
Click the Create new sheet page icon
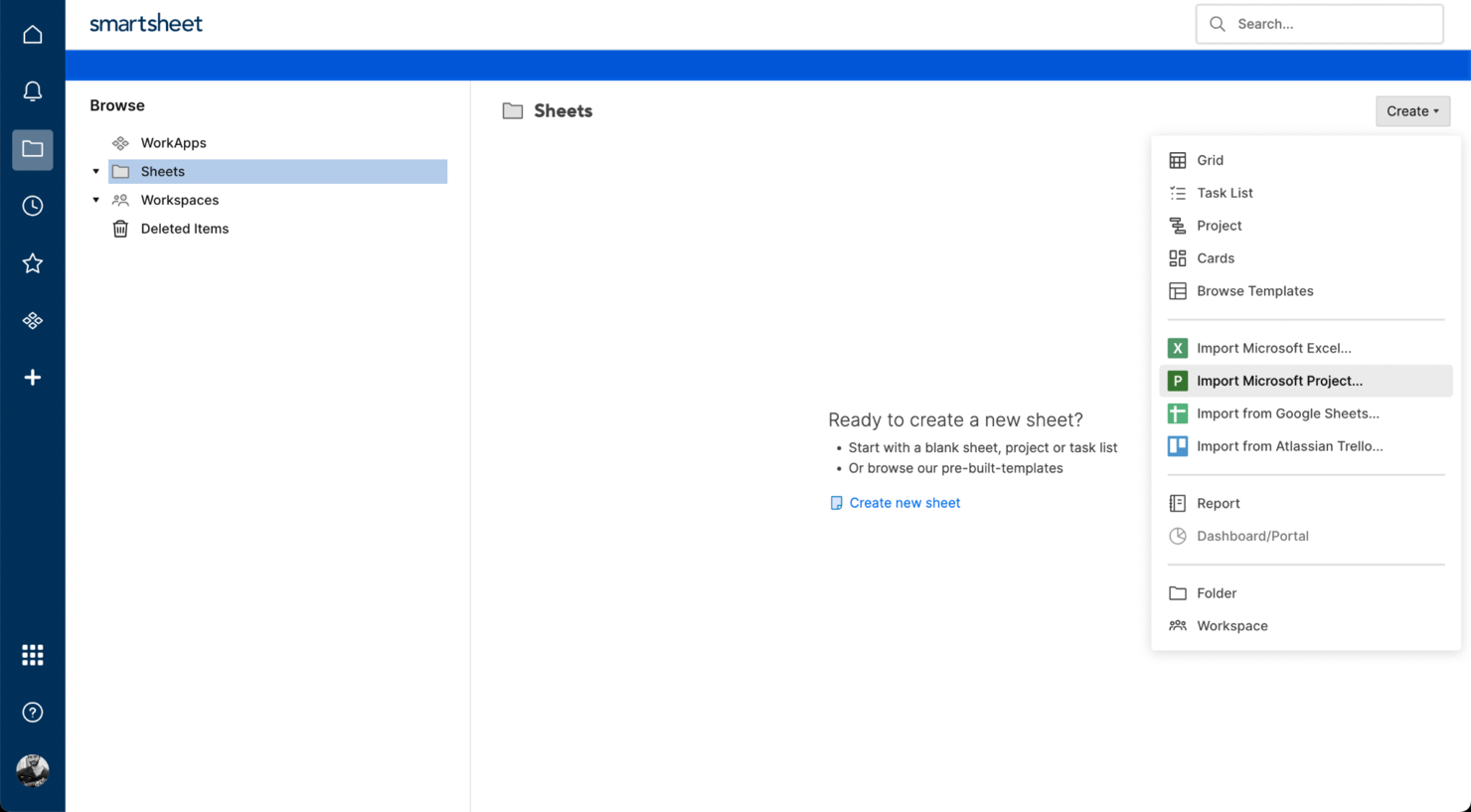(x=836, y=503)
